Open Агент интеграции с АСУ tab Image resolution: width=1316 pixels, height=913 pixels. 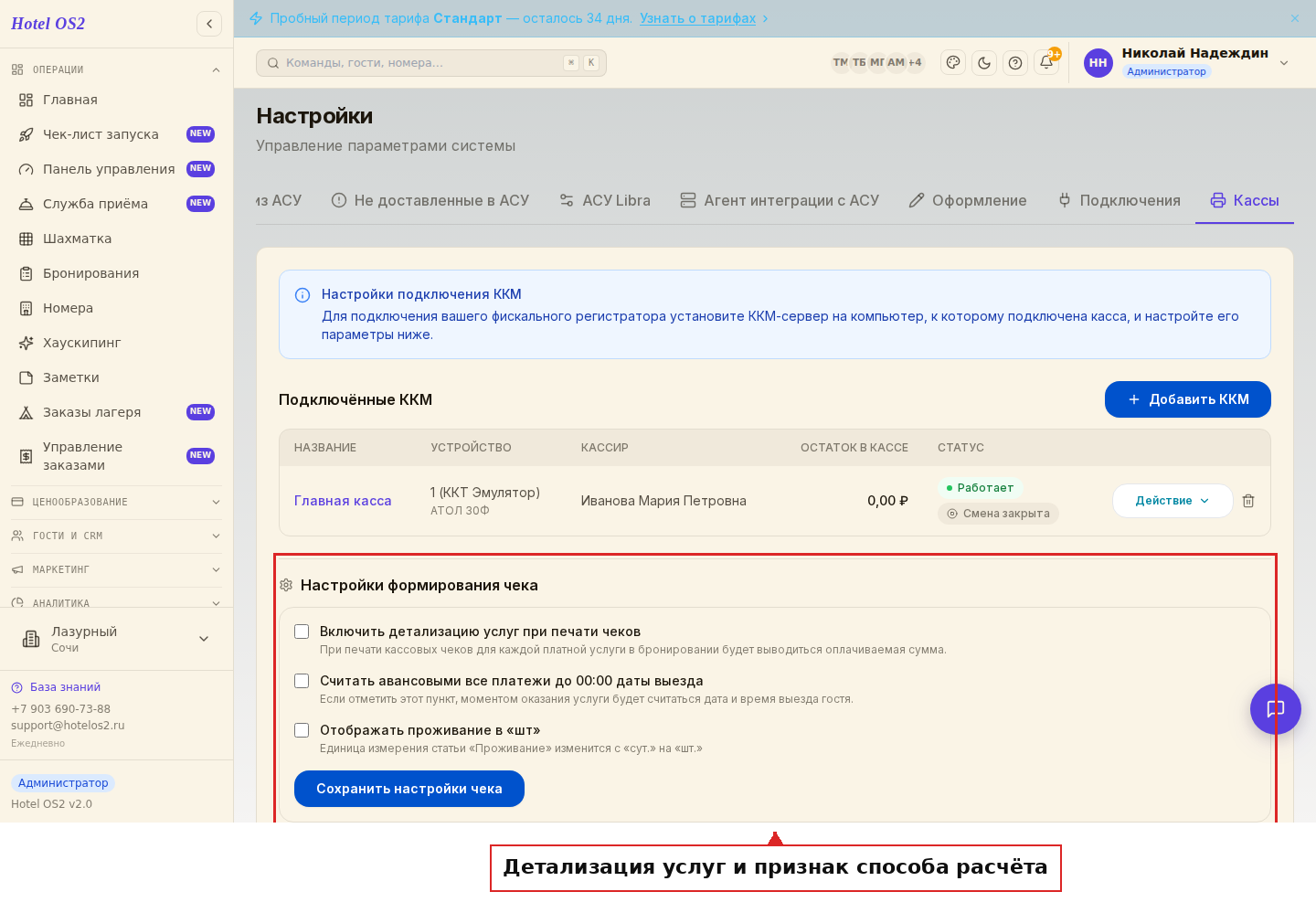[x=780, y=200]
